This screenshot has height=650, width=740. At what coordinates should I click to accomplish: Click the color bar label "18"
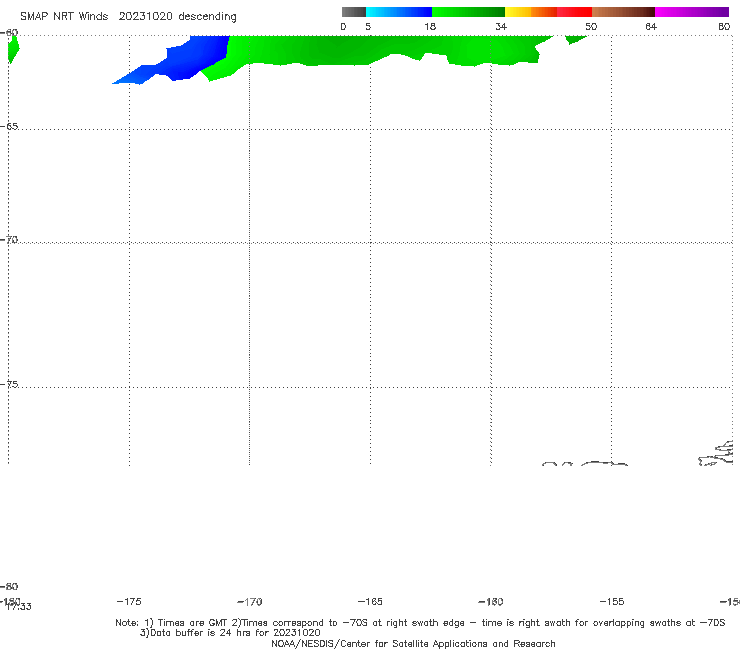(430, 26)
